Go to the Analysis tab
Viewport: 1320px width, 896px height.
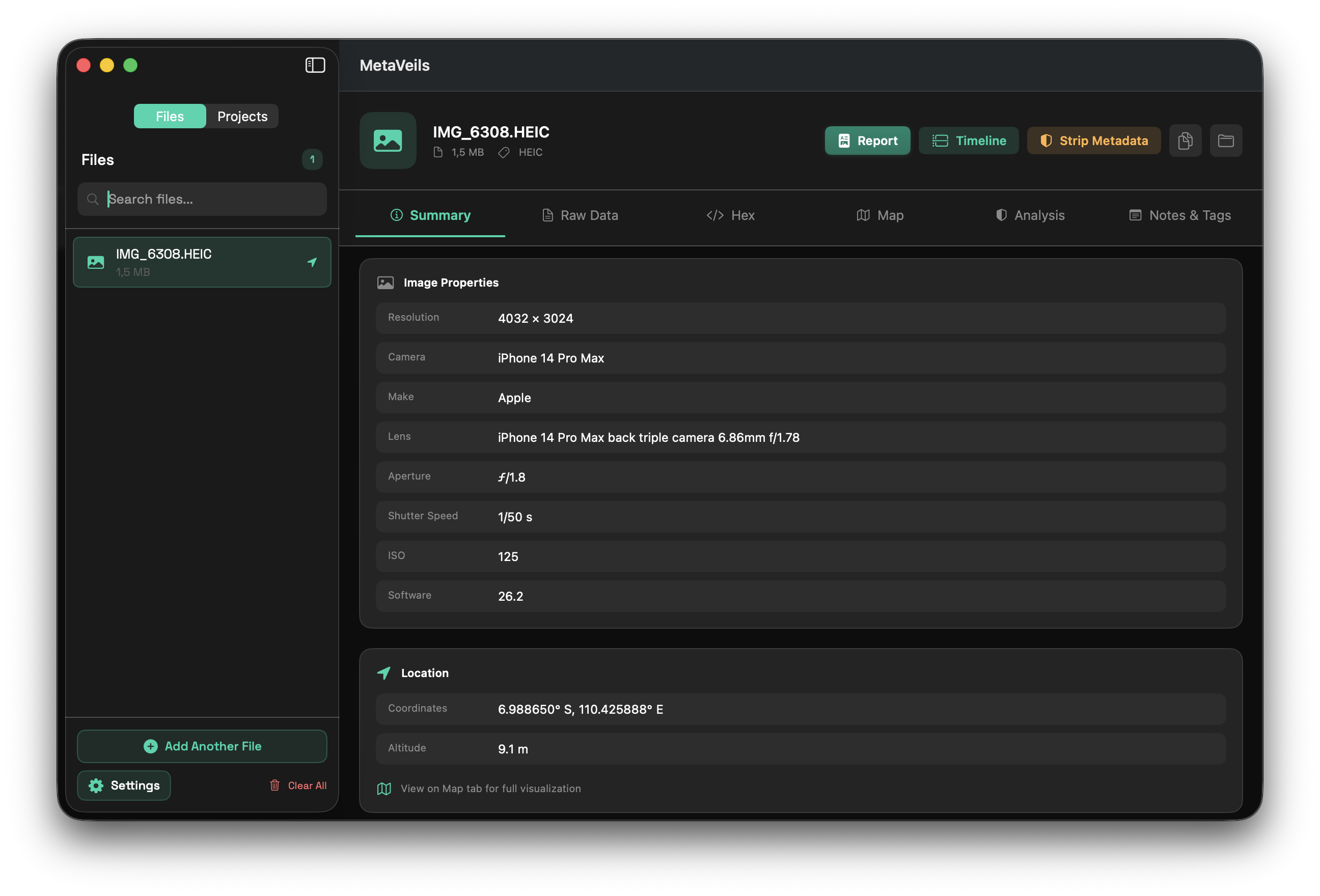click(x=1030, y=215)
